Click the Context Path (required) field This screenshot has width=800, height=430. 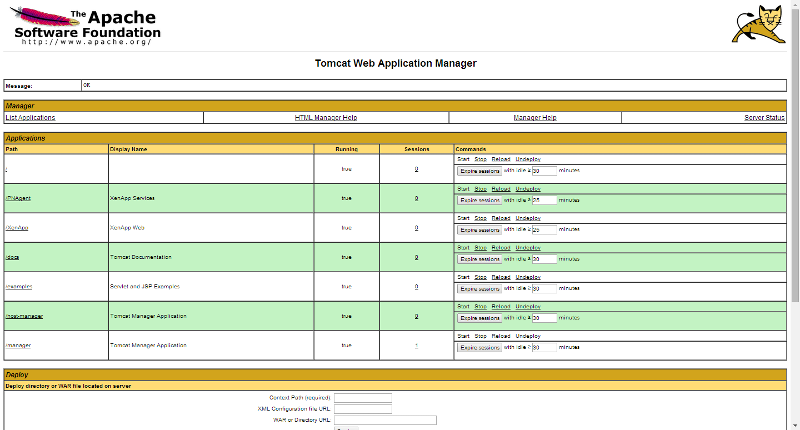point(363,398)
